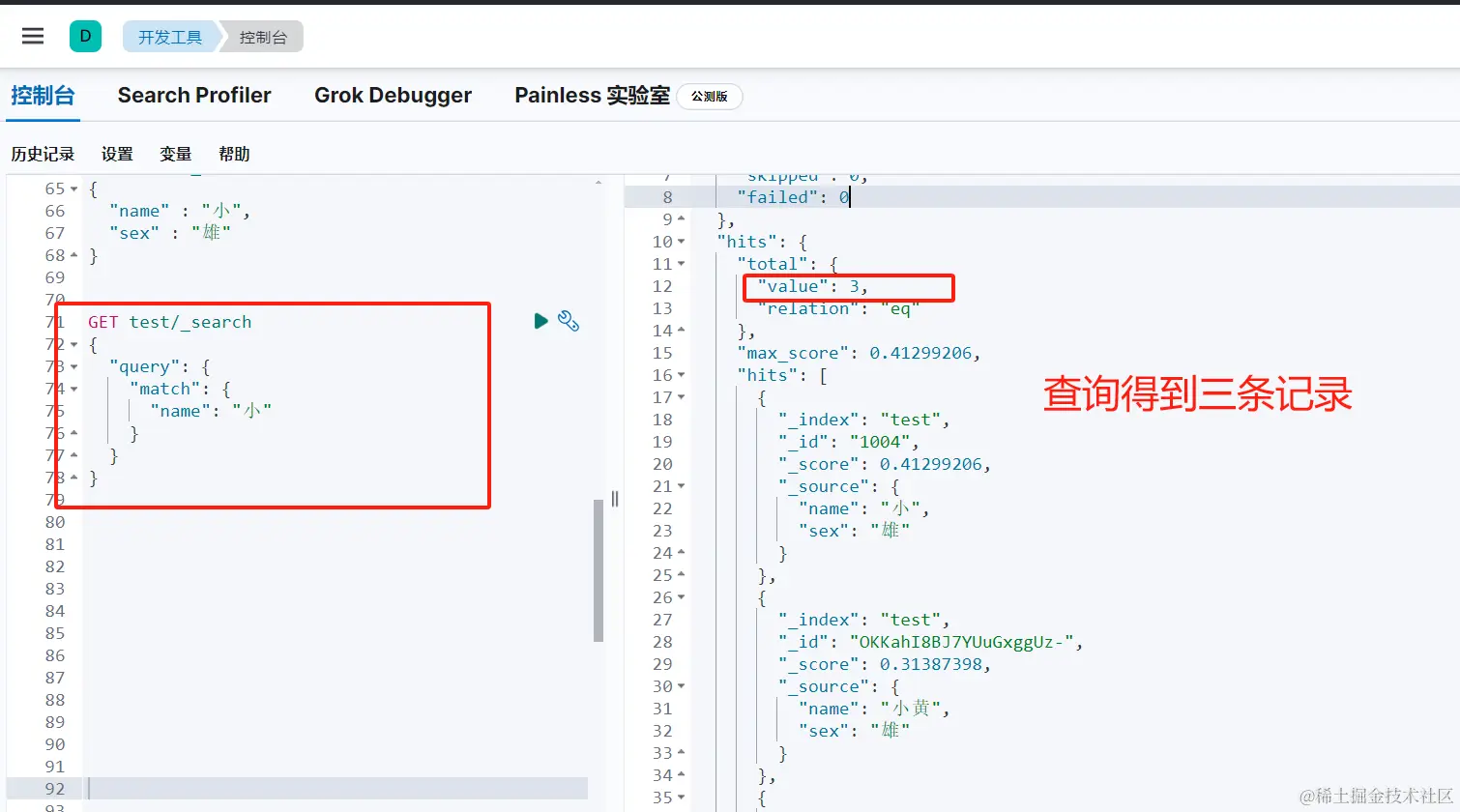Screen dimensions: 1460x812
Task: Collapse the _source fold at output line 21
Action: click(681, 486)
